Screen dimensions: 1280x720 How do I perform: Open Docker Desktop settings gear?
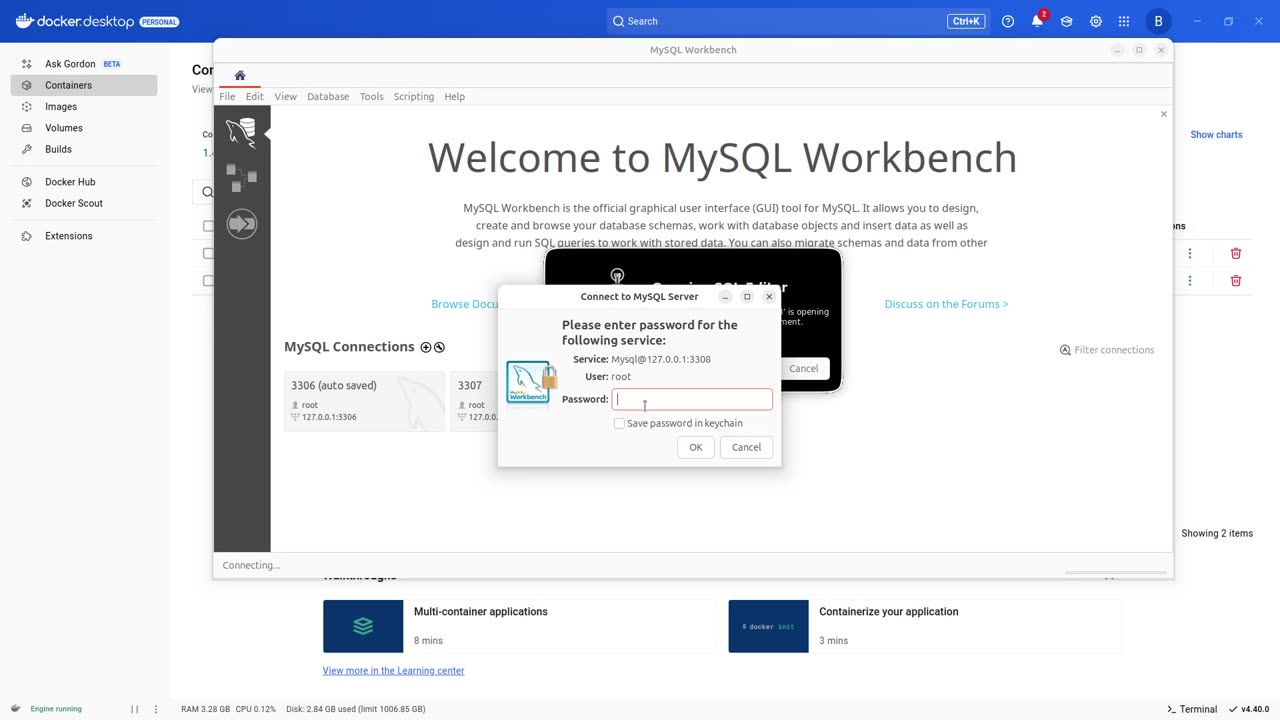point(1096,21)
